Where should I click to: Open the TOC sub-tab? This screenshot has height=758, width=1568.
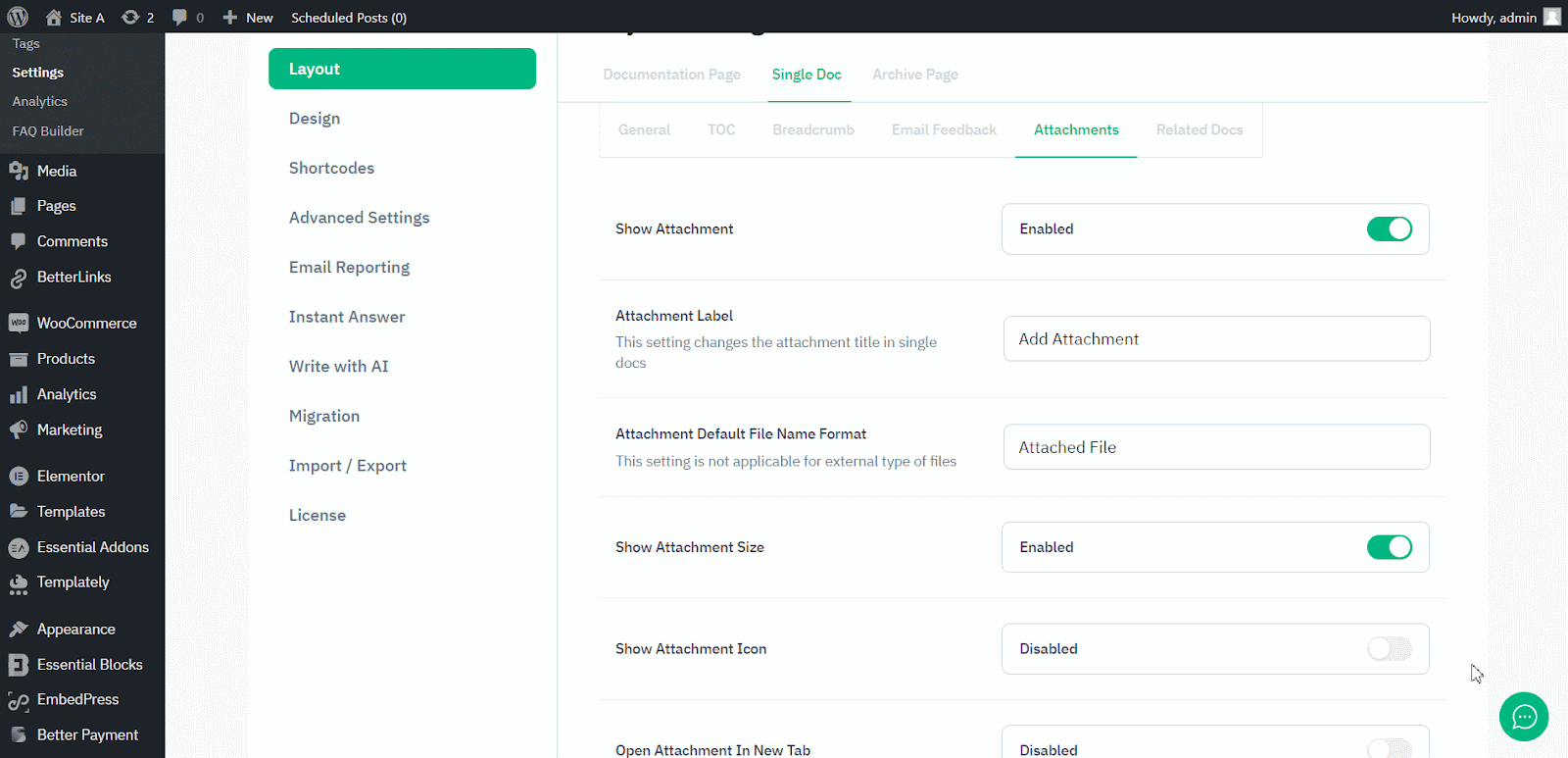pos(721,129)
